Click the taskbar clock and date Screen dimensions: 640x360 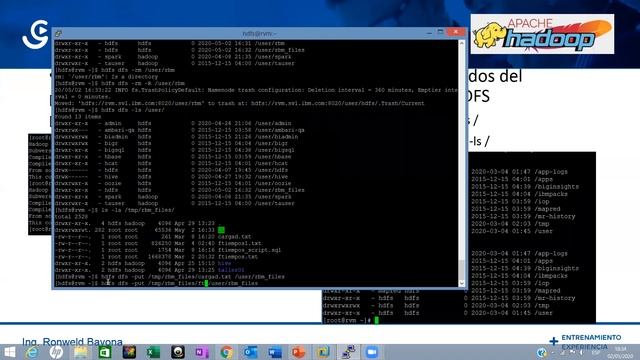pos(620,352)
